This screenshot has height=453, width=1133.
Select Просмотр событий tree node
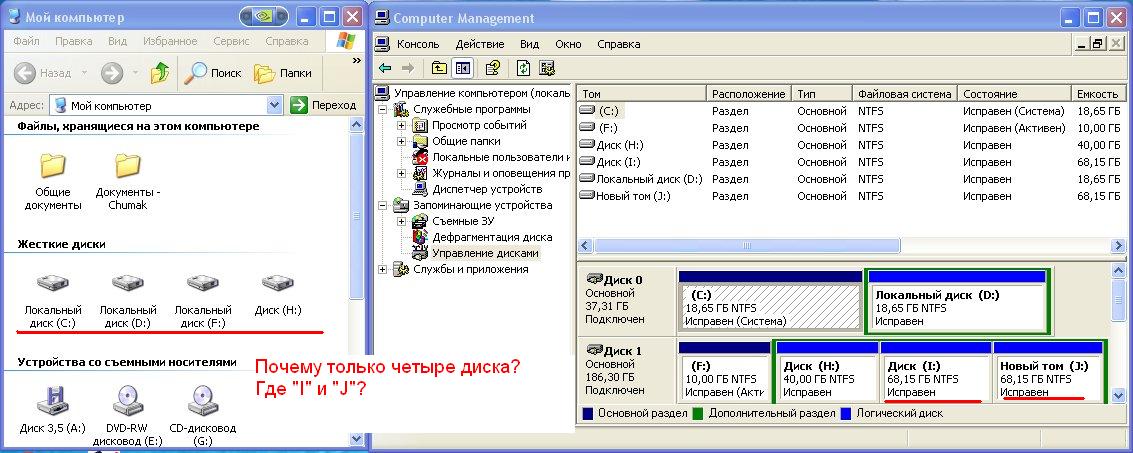tap(480, 125)
